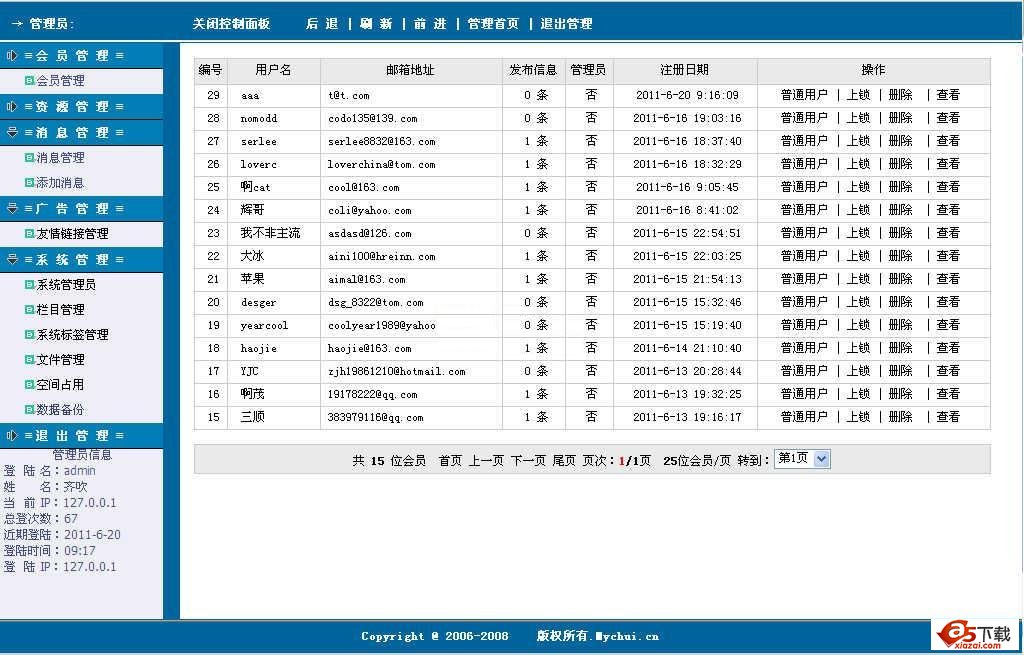Click 查看 for user 三顺
This screenshot has width=1024, height=655.
point(948,417)
